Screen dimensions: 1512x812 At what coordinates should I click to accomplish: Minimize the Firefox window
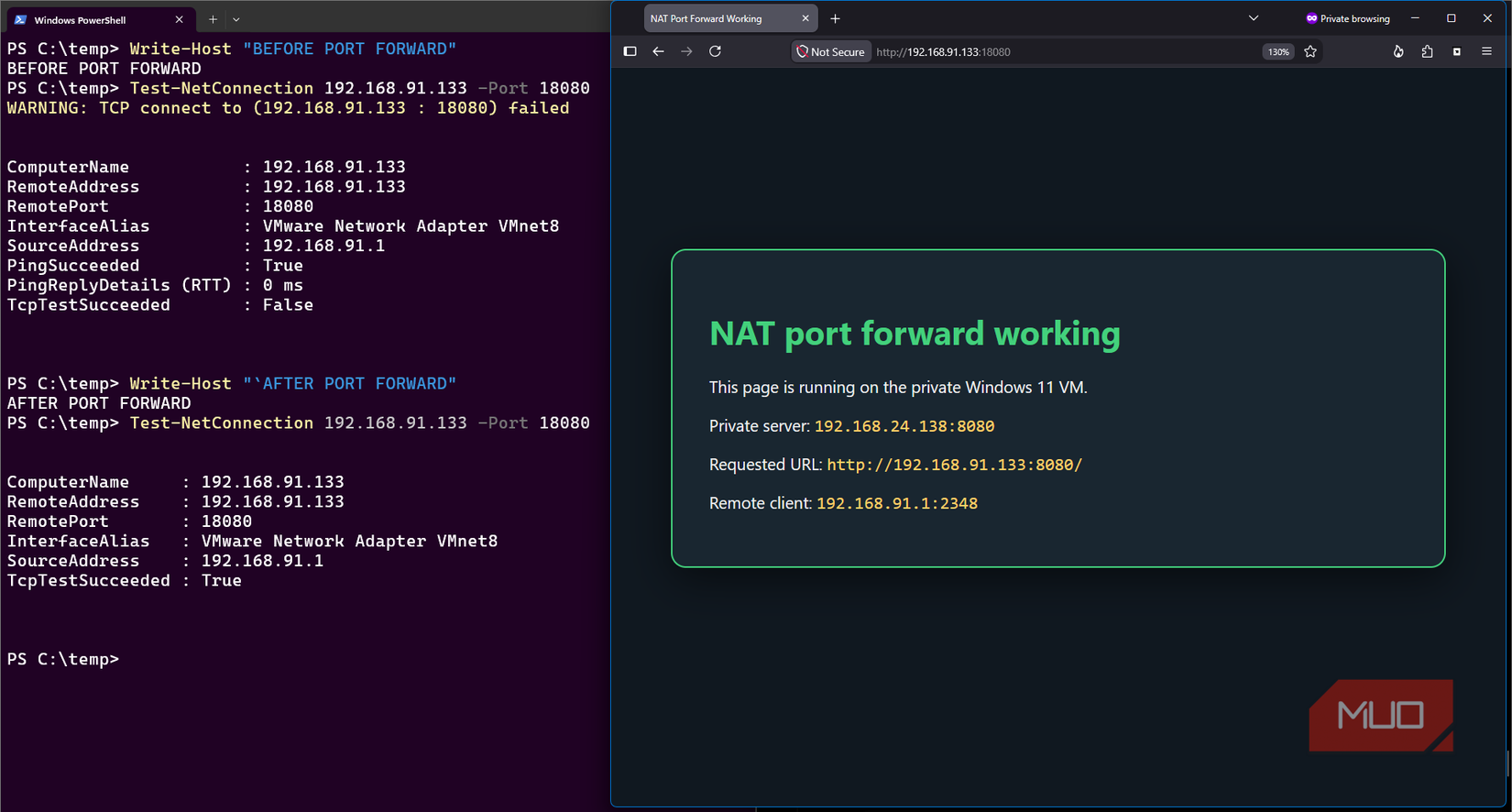point(1415,18)
